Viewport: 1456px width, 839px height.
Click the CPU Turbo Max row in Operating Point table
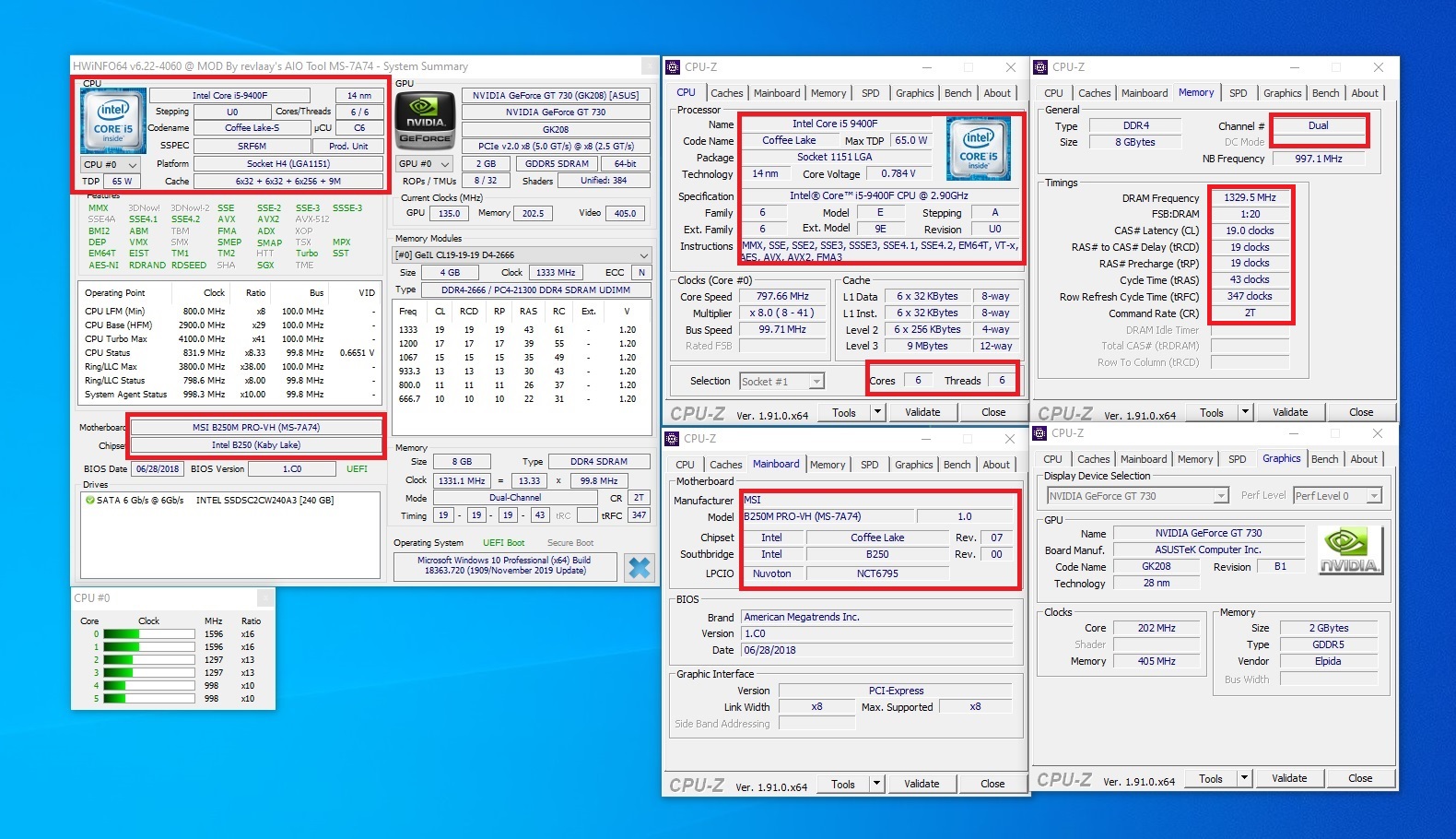[229, 339]
